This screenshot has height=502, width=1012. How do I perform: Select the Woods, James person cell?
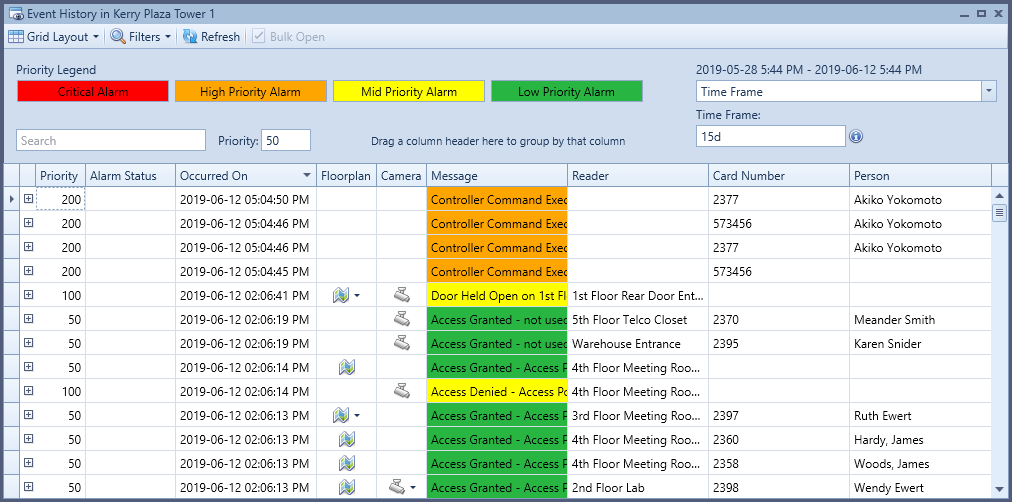[x=920, y=463]
